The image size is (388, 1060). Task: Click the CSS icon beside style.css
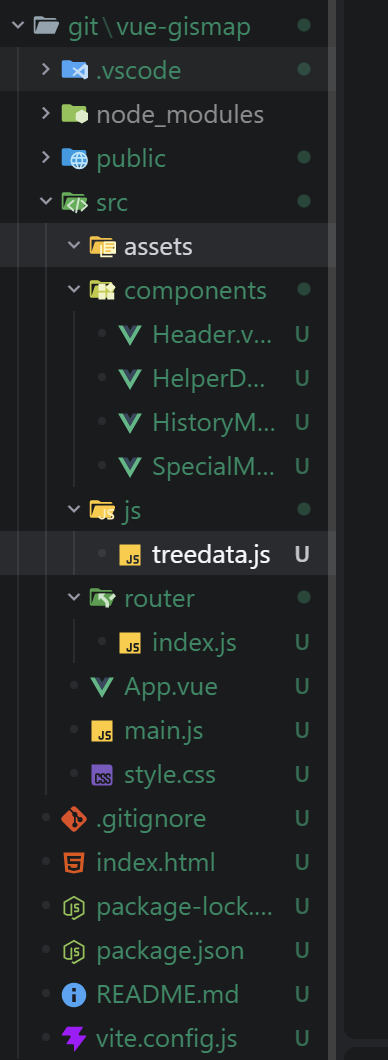click(x=102, y=775)
